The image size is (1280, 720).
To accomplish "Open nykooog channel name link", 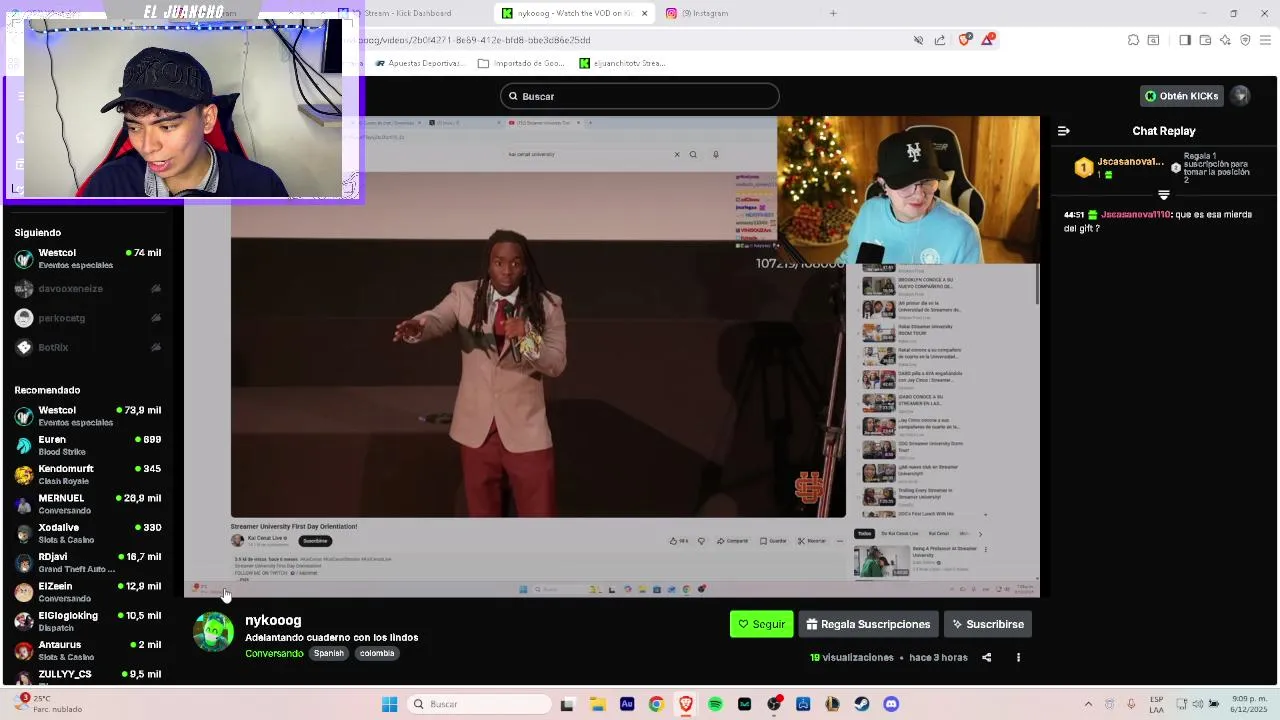I will tap(273, 620).
